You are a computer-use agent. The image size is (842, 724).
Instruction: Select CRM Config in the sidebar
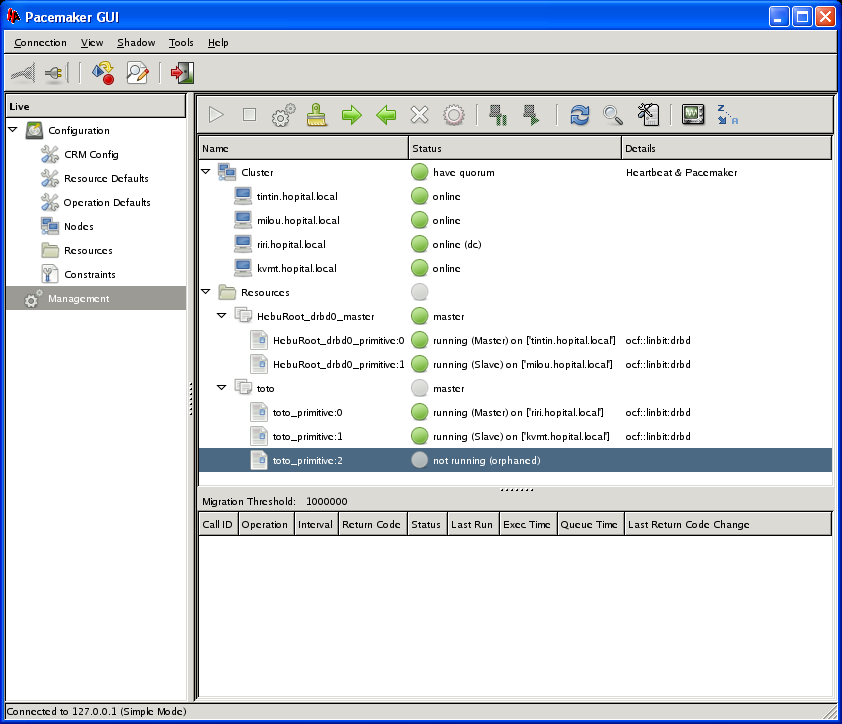(x=91, y=154)
